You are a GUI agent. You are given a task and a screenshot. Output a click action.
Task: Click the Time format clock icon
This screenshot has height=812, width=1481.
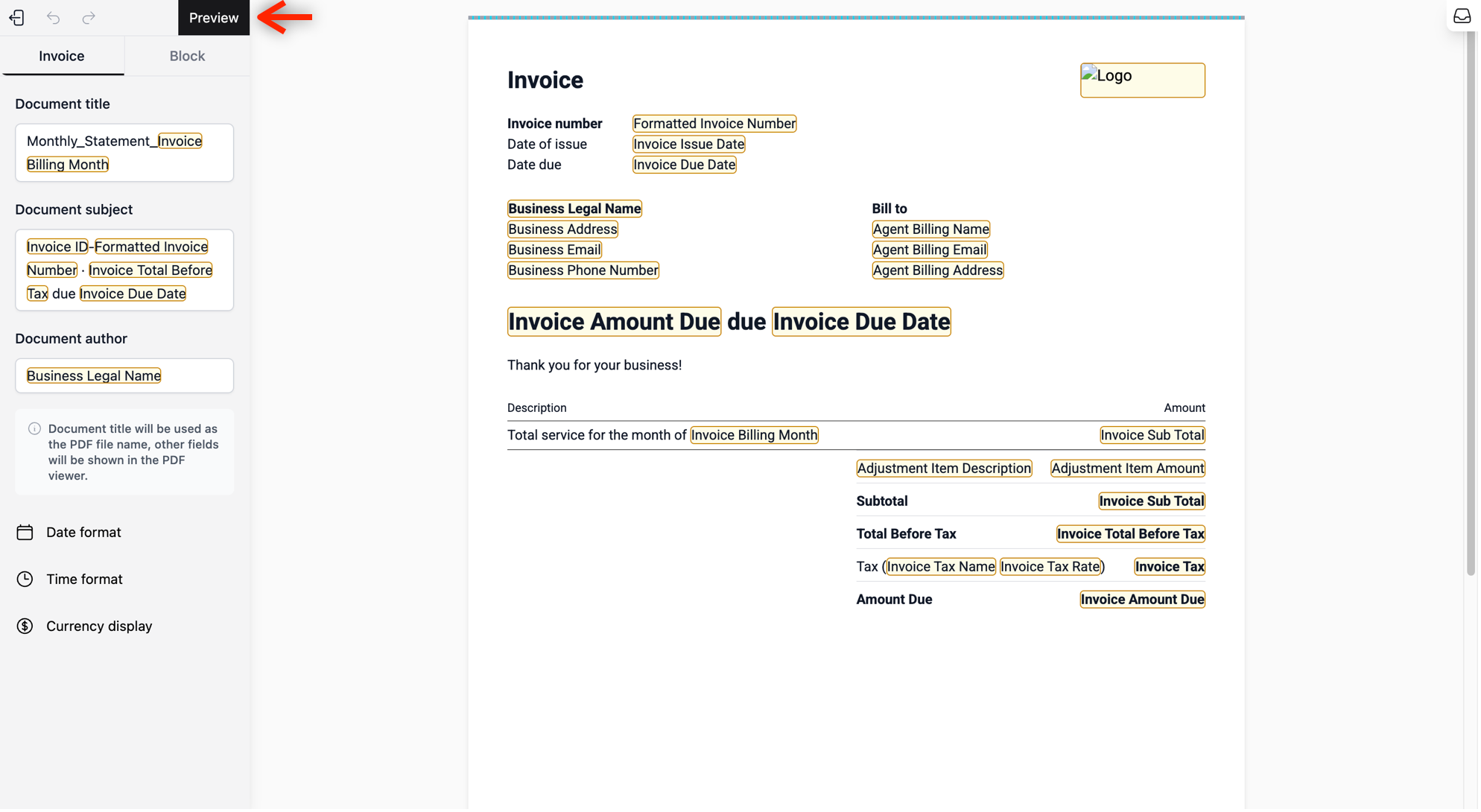click(x=25, y=580)
